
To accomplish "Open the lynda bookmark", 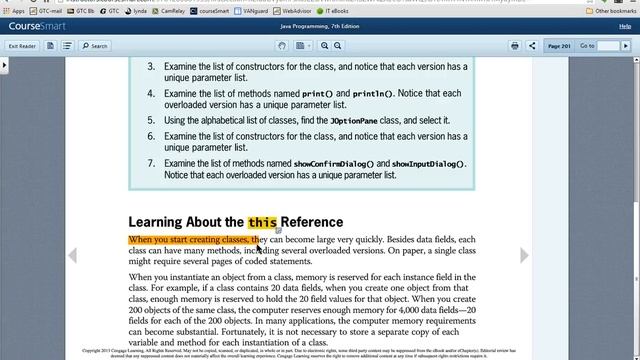I will tap(136, 11).
